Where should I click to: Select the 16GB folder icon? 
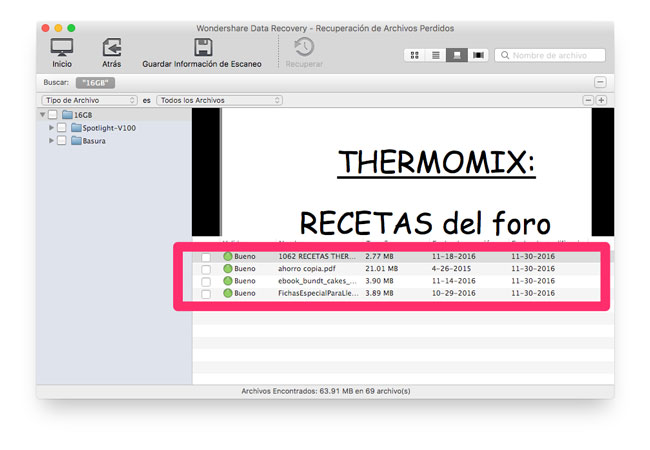click(67, 115)
